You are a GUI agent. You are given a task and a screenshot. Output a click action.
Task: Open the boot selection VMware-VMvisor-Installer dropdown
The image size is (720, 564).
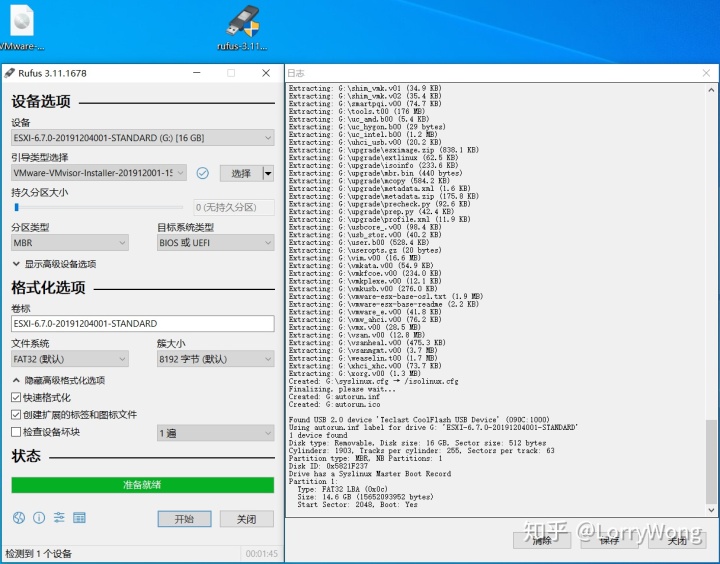click(x=99, y=173)
